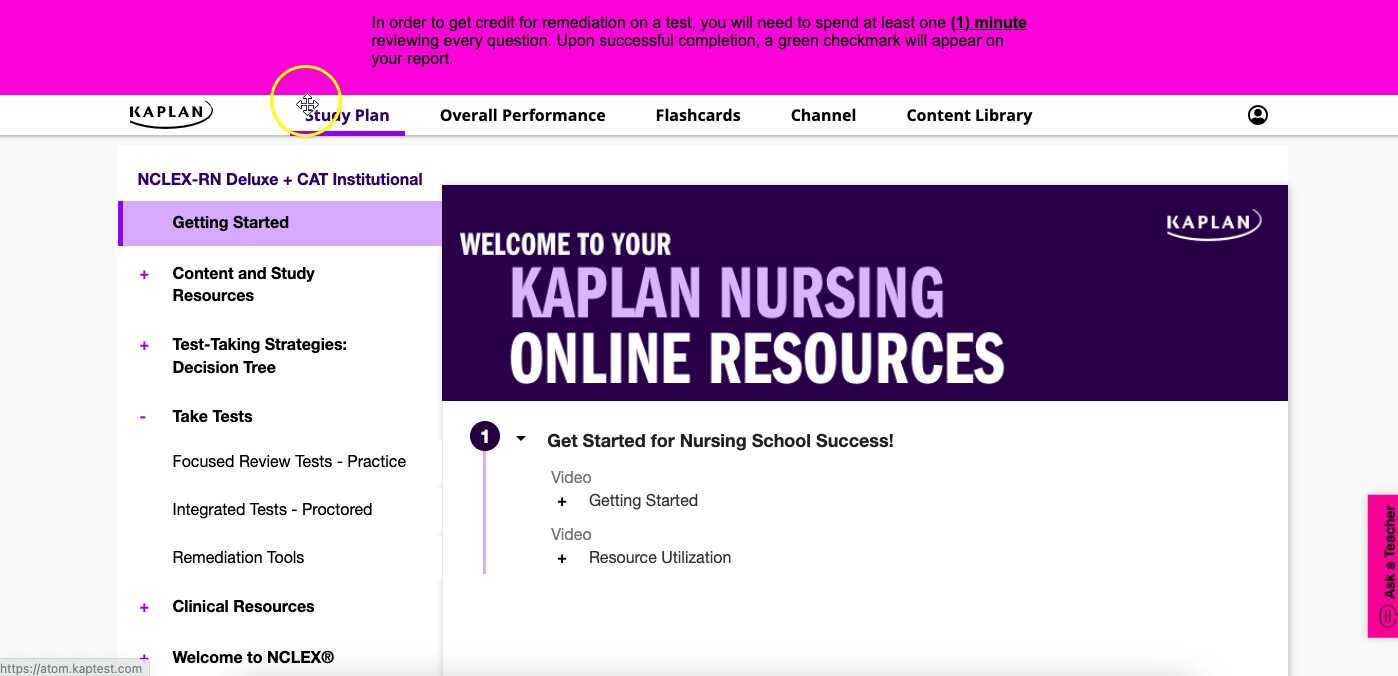1398x676 pixels.
Task: Select Remediation Tools under Take Tests
Action: pyautogui.click(x=238, y=557)
